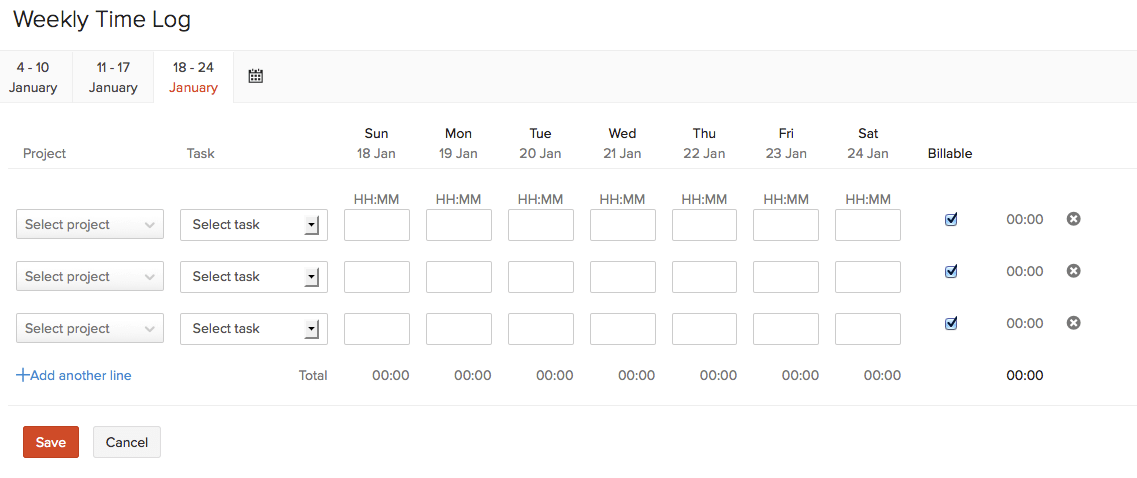This screenshot has width=1137, height=478.
Task: Switch to the 11 - 17 January tab
Action: [113, 77]
